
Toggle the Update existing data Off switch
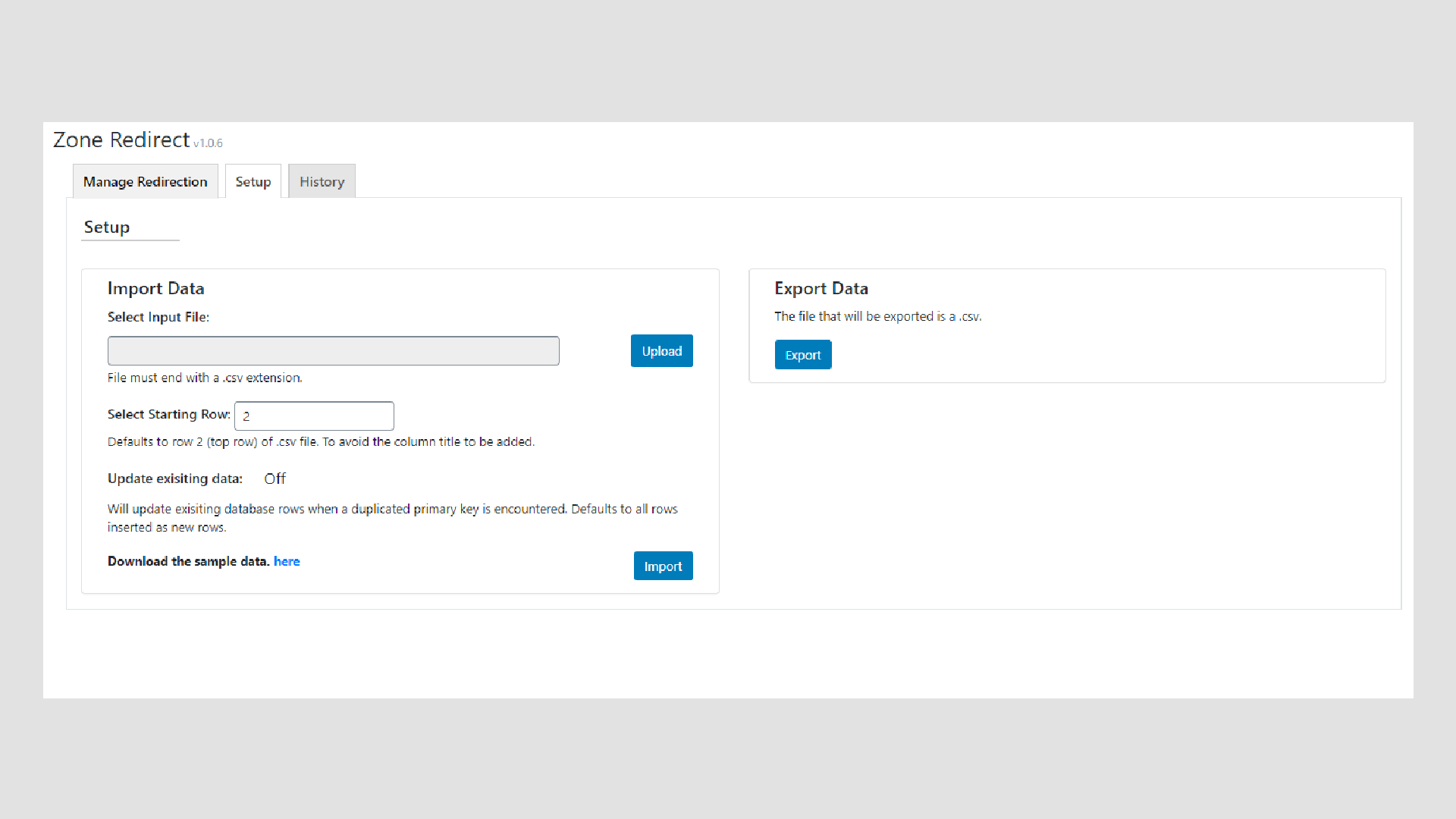pyautogui.click(x=275, y=479)
